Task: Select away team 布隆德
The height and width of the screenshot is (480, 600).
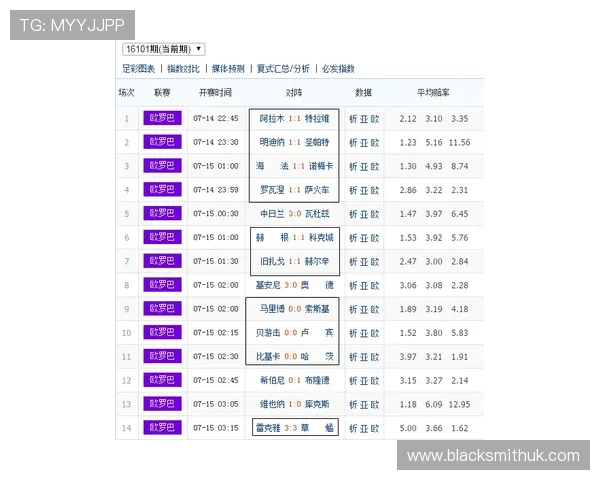Action: [317, 380]
